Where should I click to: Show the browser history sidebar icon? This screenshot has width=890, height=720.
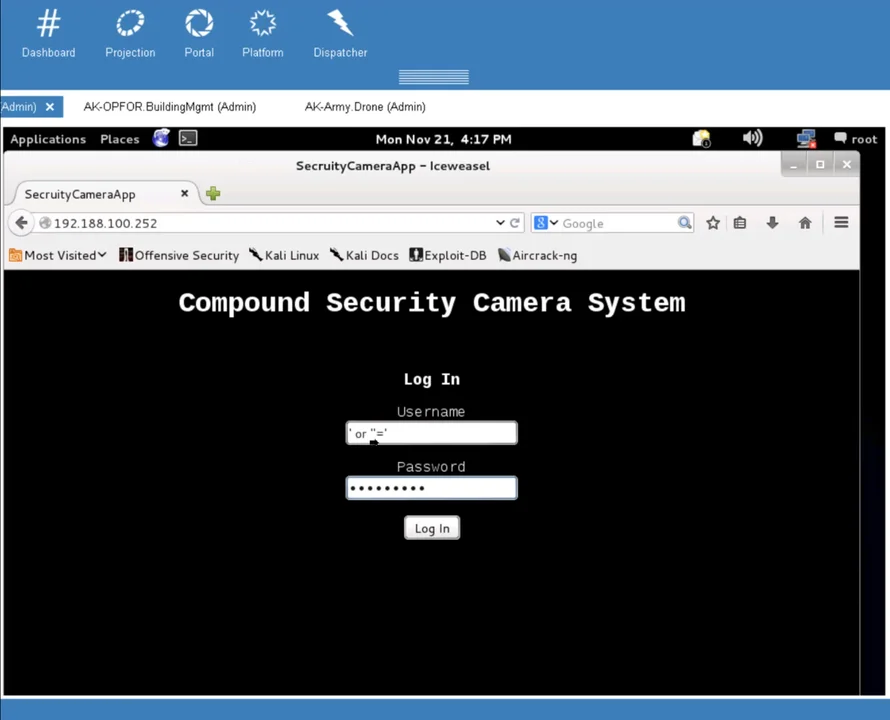point(740,223)
